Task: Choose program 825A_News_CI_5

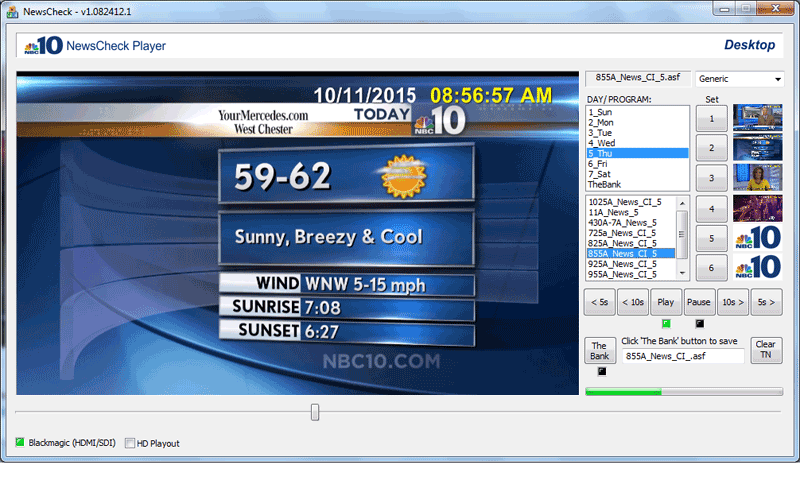Action: coord(631,243)
